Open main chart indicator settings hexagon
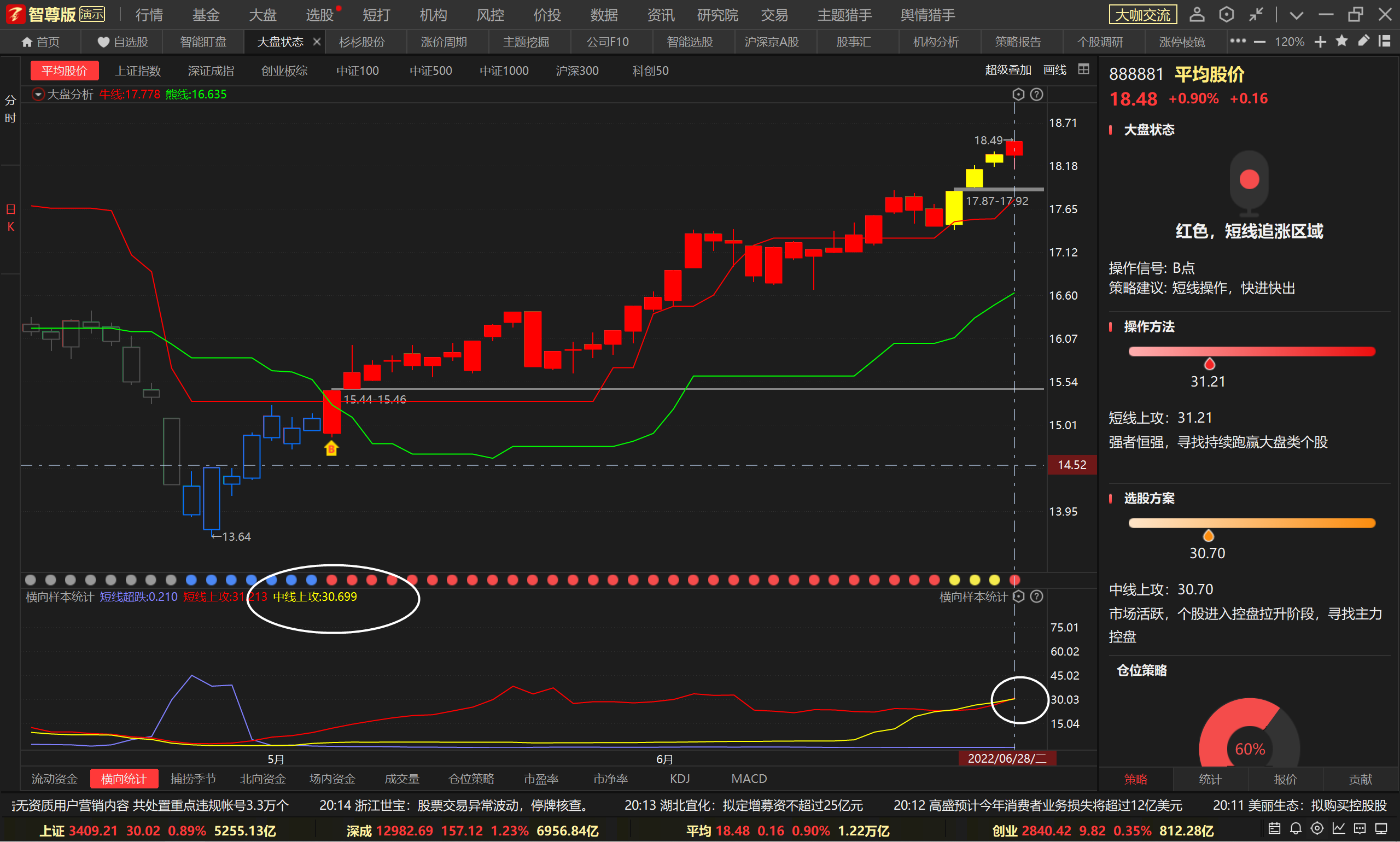The image size is (1400, 842). coord(1018,94)
